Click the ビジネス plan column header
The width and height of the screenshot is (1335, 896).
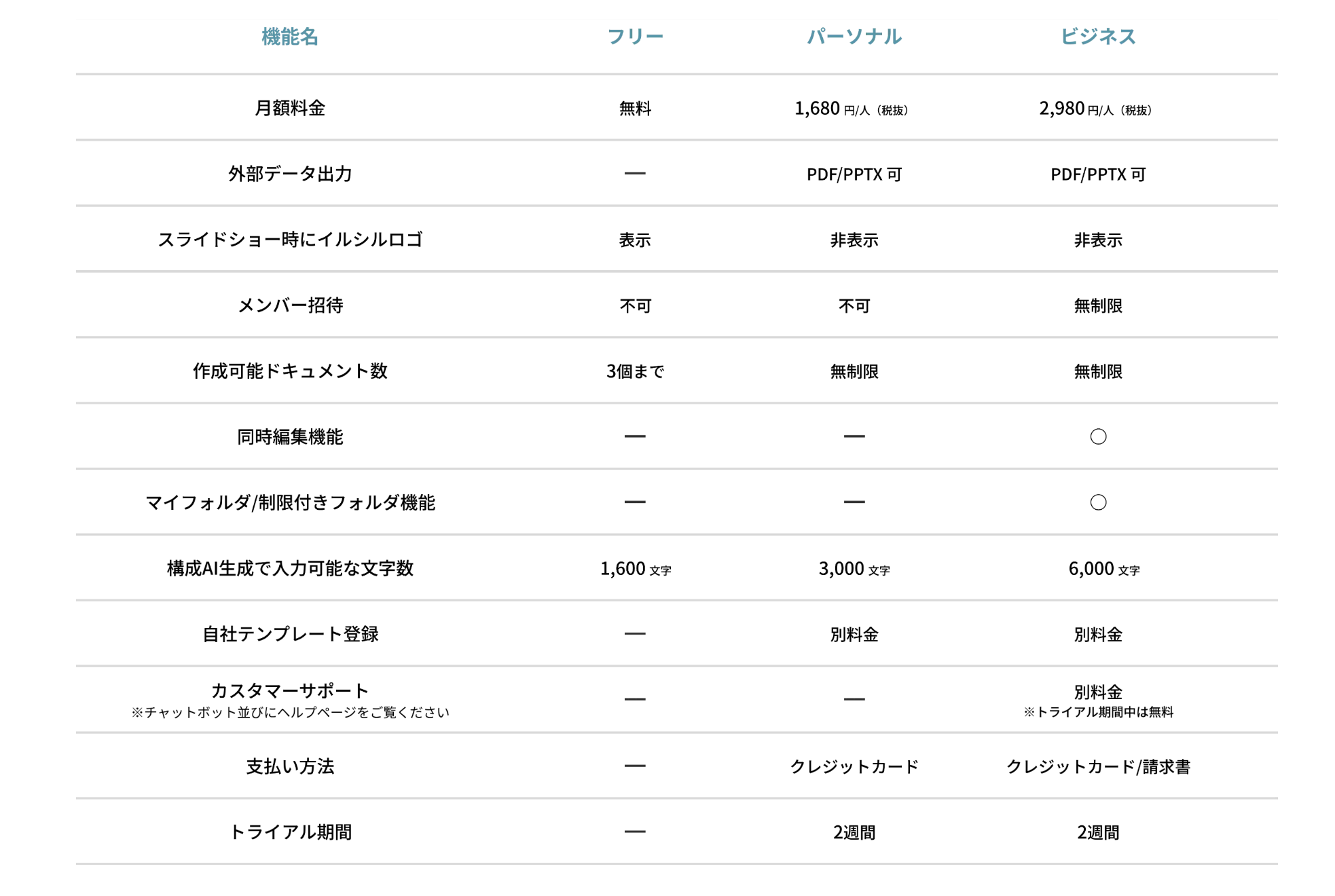tap(1097, 37)
